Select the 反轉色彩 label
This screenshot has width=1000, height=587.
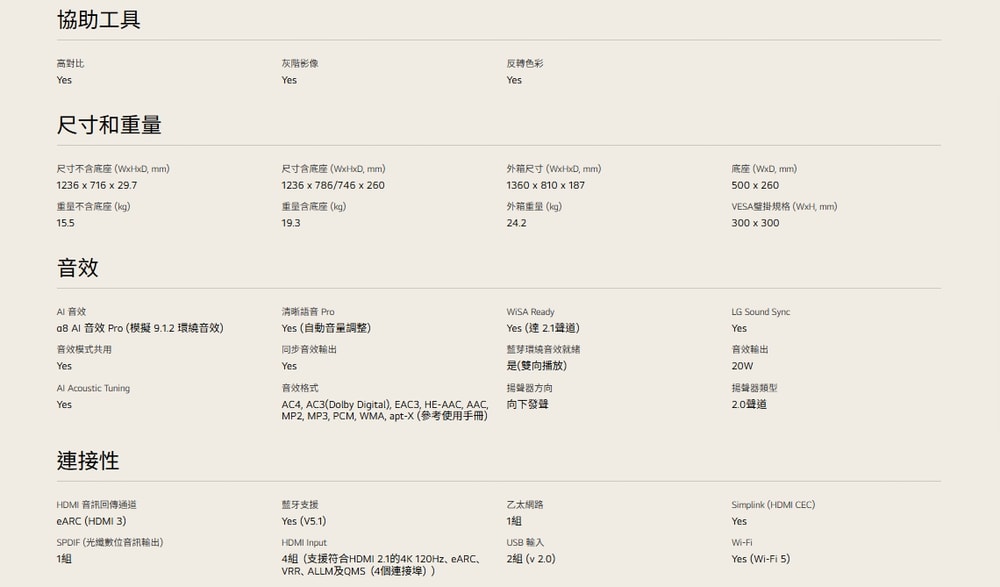525,64
